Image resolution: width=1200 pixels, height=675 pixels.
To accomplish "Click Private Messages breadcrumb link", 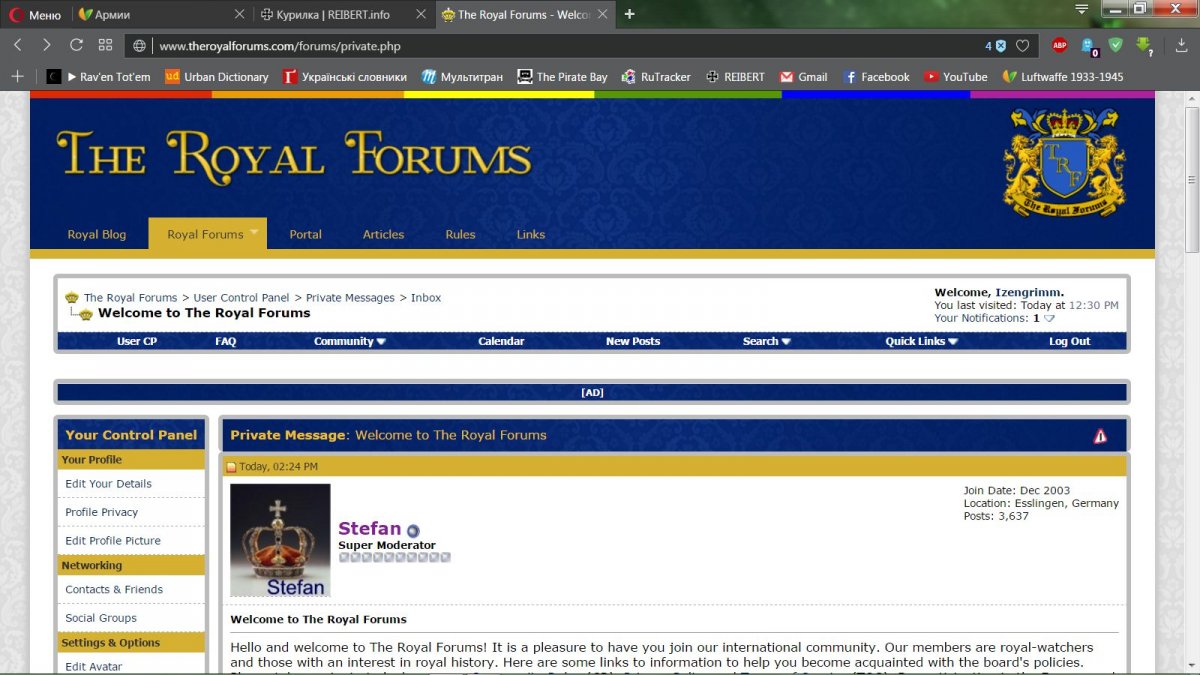I will point(350,298).
